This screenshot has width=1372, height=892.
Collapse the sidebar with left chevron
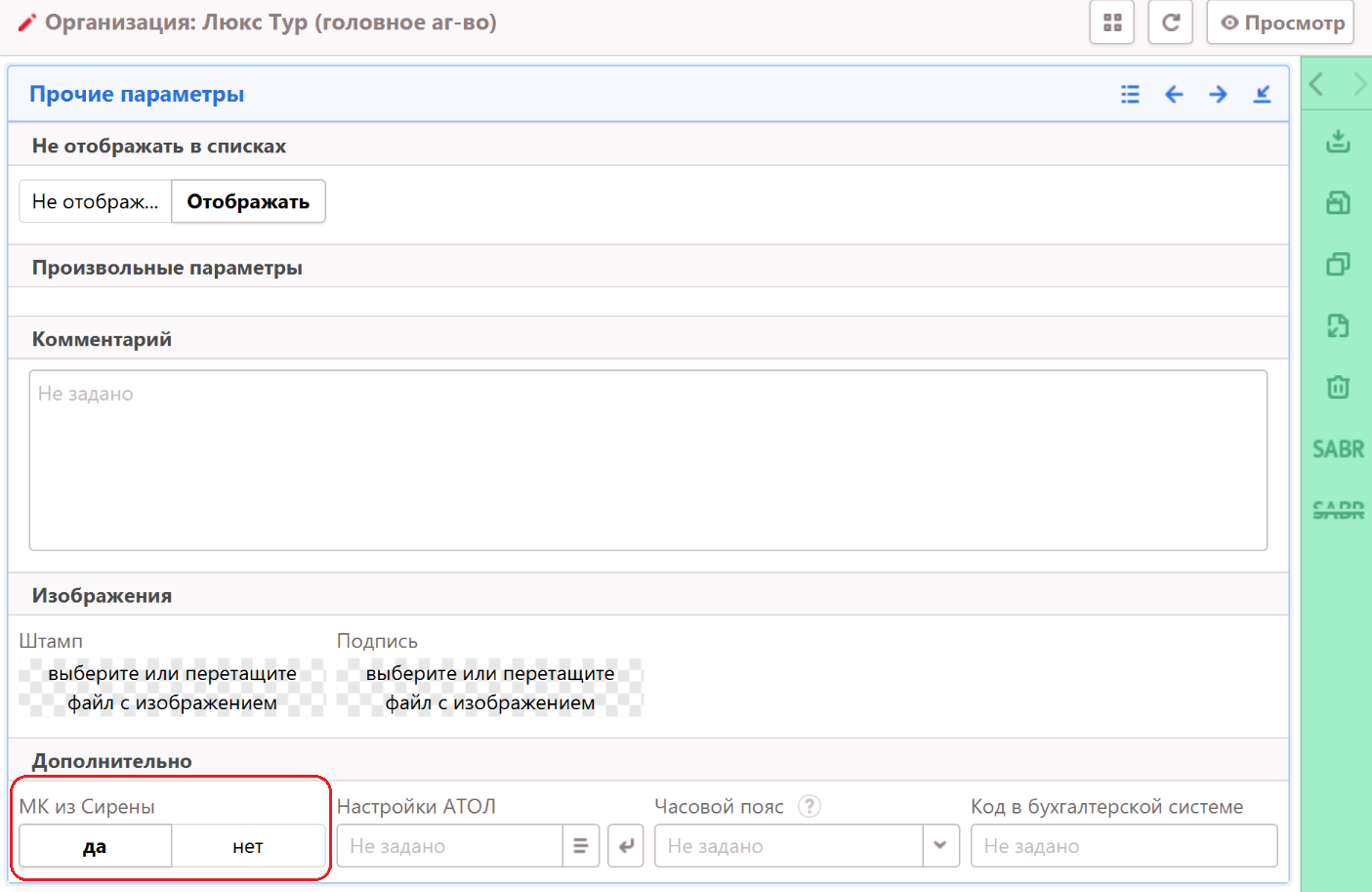[x=1316, y=84]
